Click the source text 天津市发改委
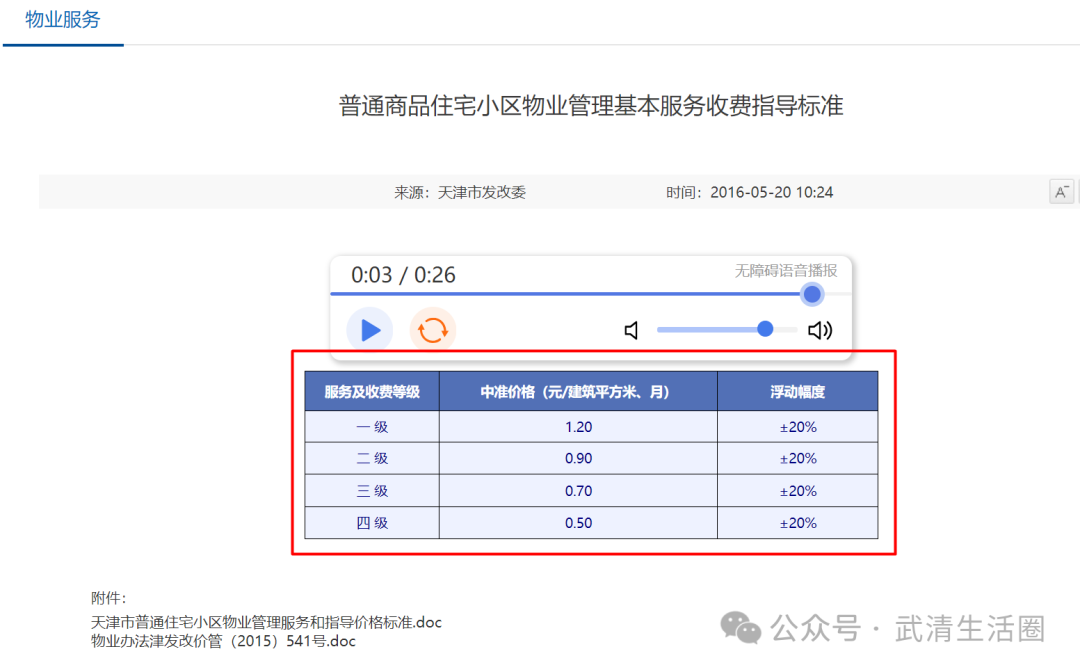Viewport: 1080px width, 672px height. point(481,192)
